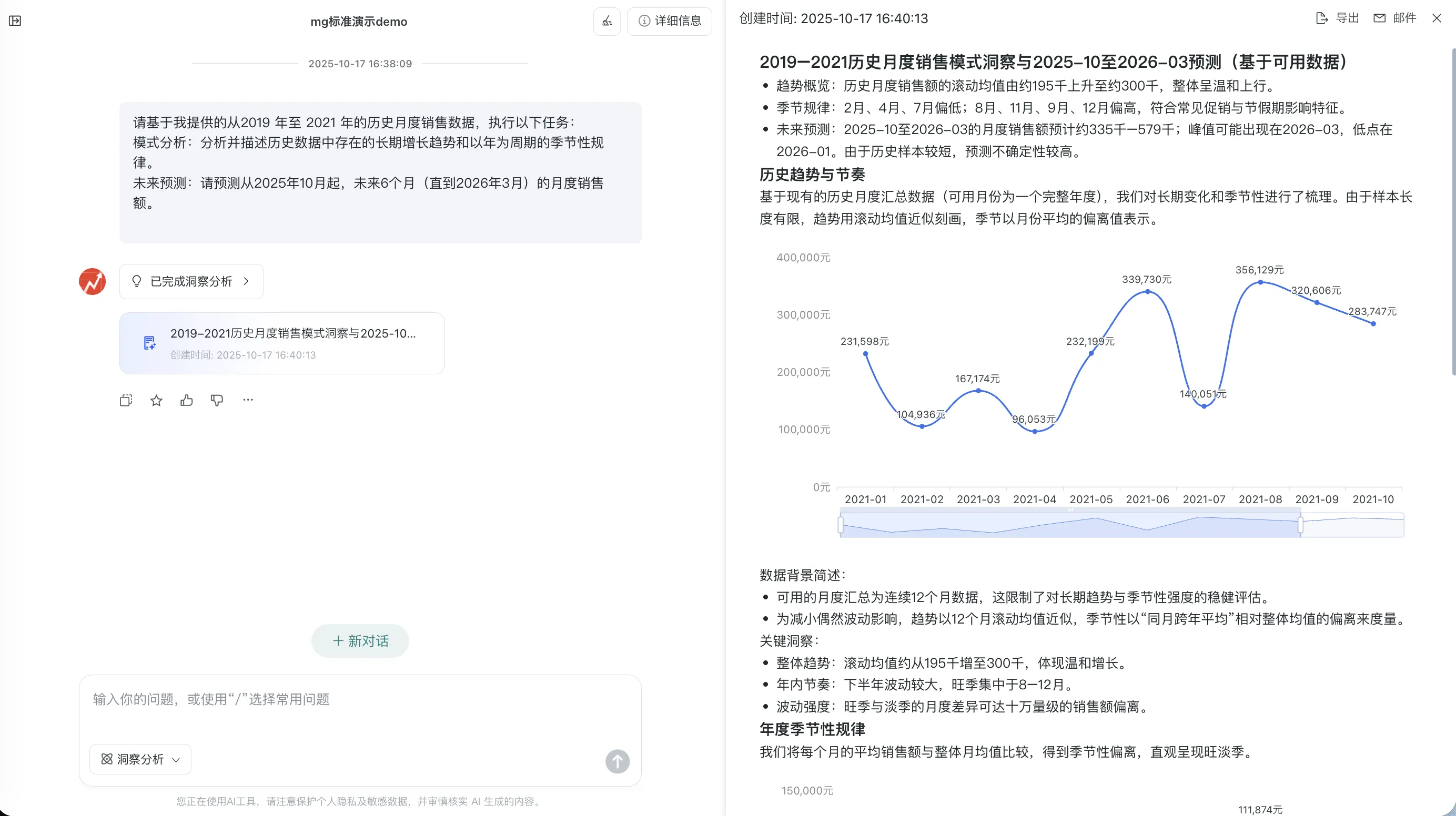Give thumbs down to the response
The width and height of the screenshot is (1456, 816).
[217, 400]
